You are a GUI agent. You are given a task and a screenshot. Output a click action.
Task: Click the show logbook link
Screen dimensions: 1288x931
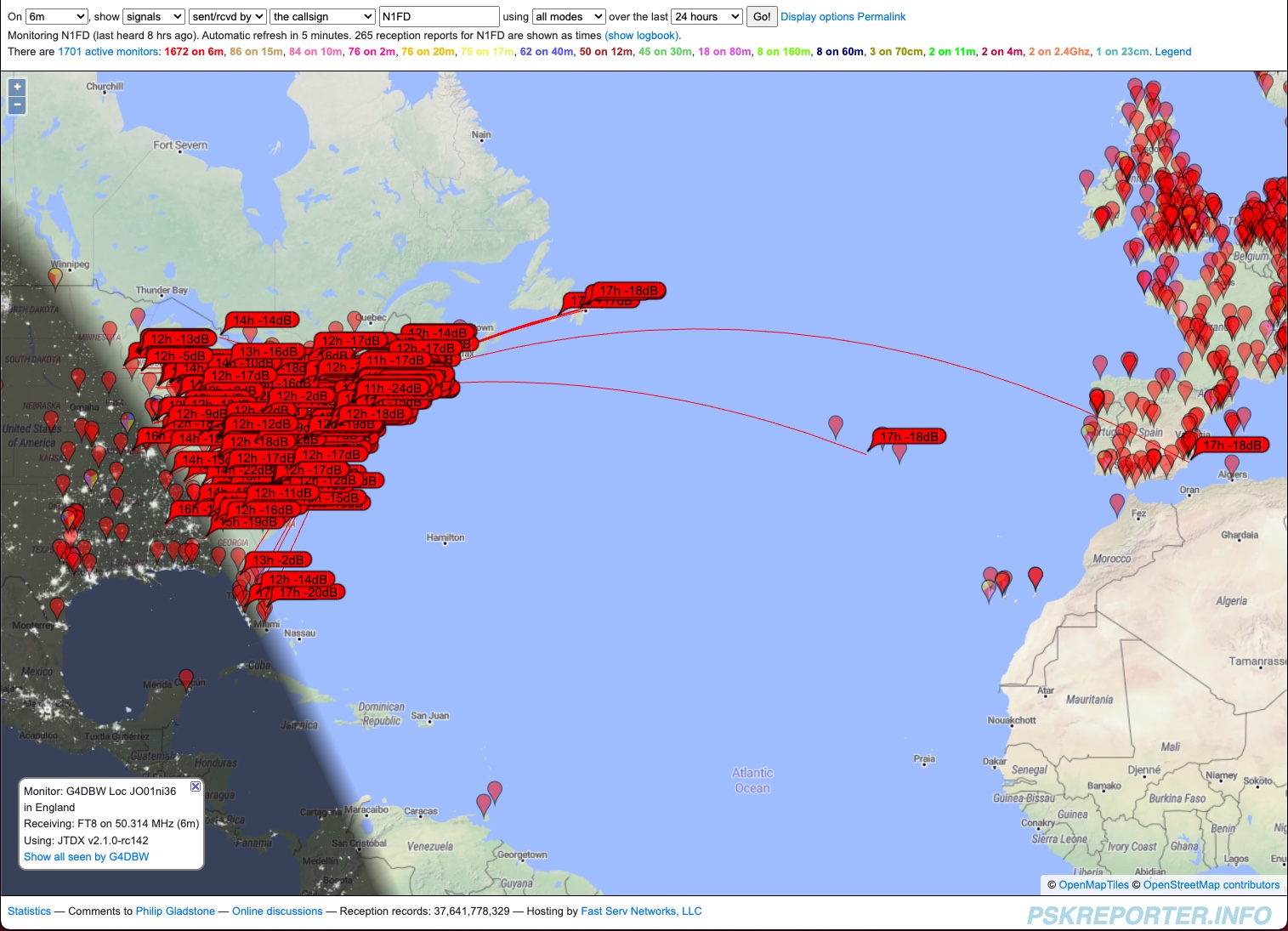tap(642, 36)
